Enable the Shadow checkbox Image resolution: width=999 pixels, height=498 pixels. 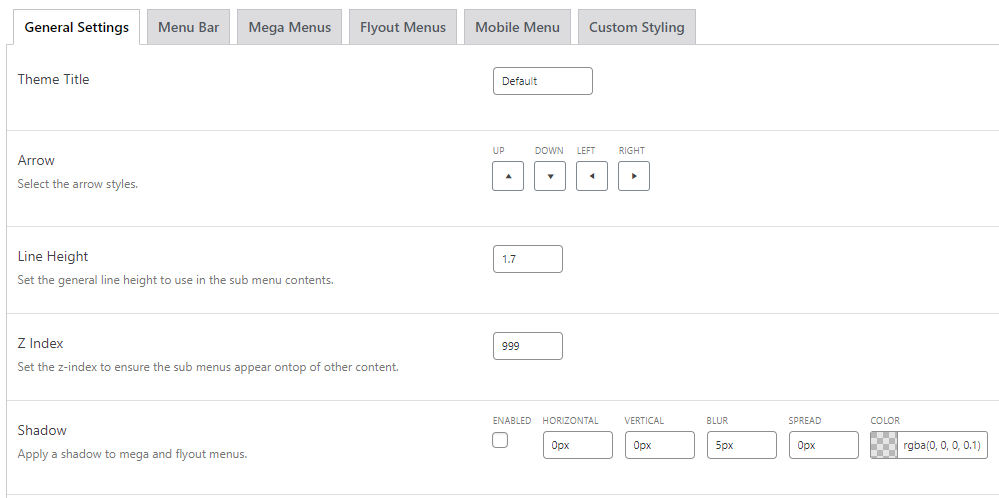500,440
